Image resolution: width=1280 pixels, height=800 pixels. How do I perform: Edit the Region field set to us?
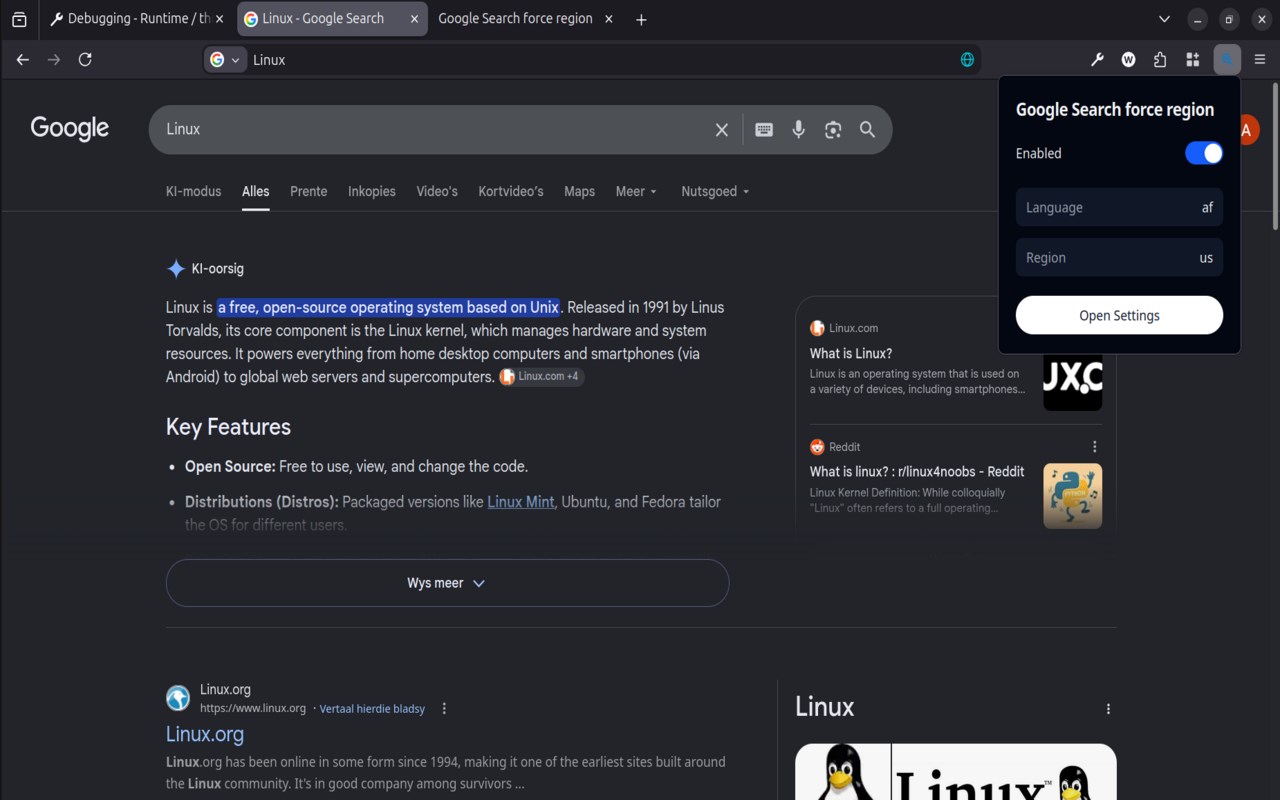coord(1119,257)
